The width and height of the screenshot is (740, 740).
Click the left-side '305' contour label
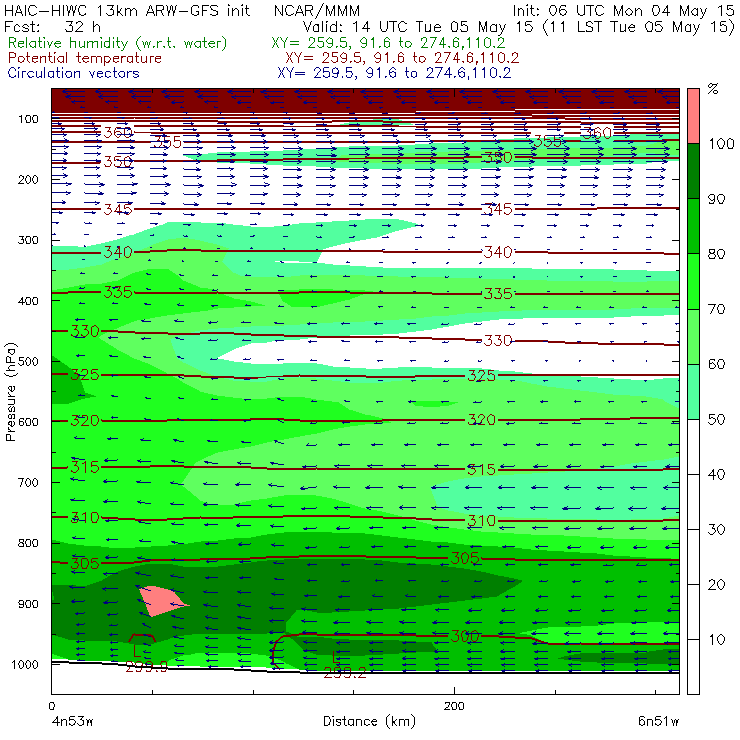click(85, 563)
